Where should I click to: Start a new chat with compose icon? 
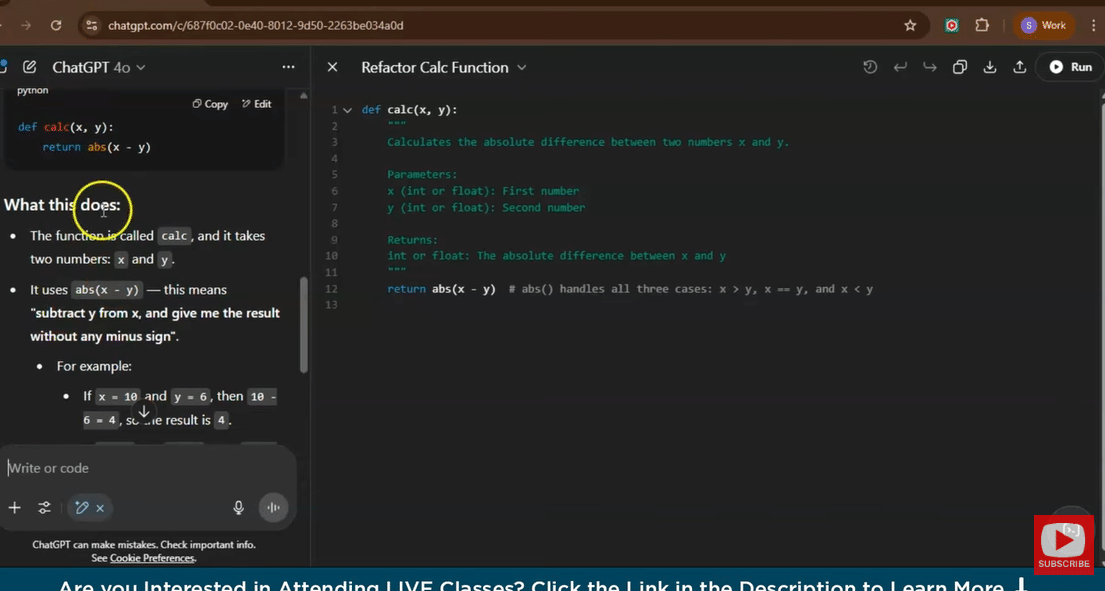30,67
